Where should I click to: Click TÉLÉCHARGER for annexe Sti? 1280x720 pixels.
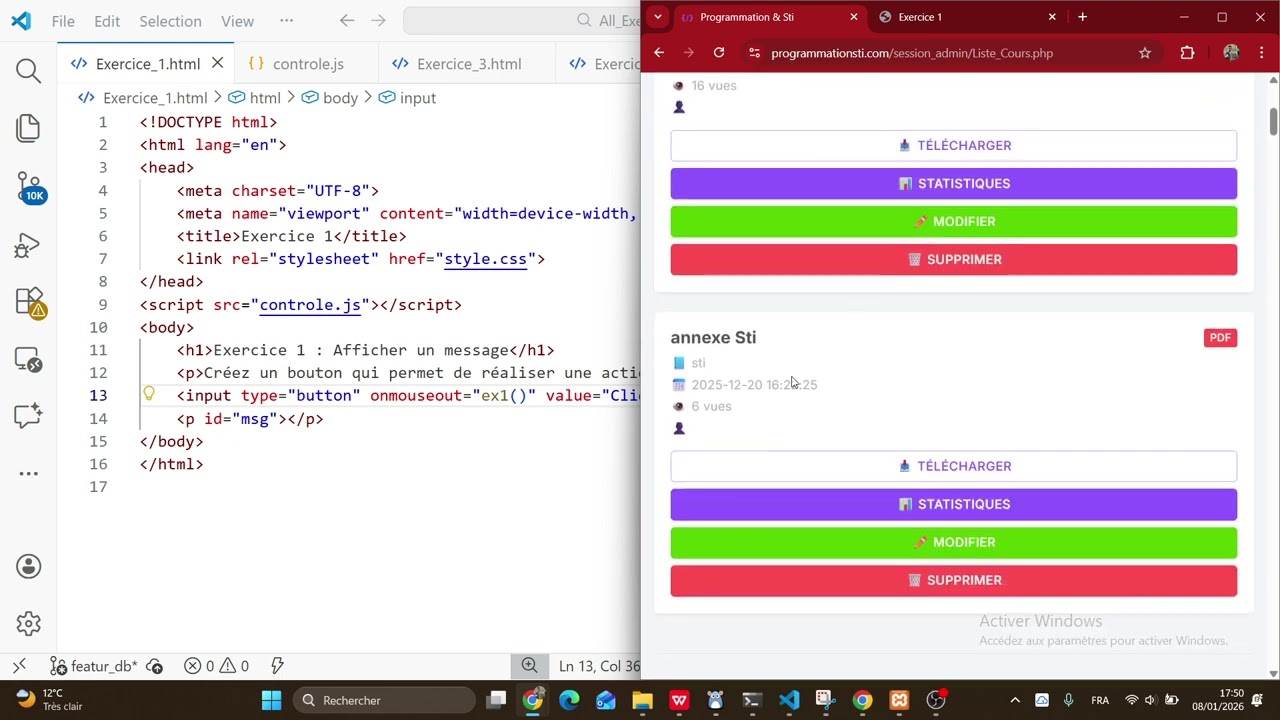[x=953, y=466]
